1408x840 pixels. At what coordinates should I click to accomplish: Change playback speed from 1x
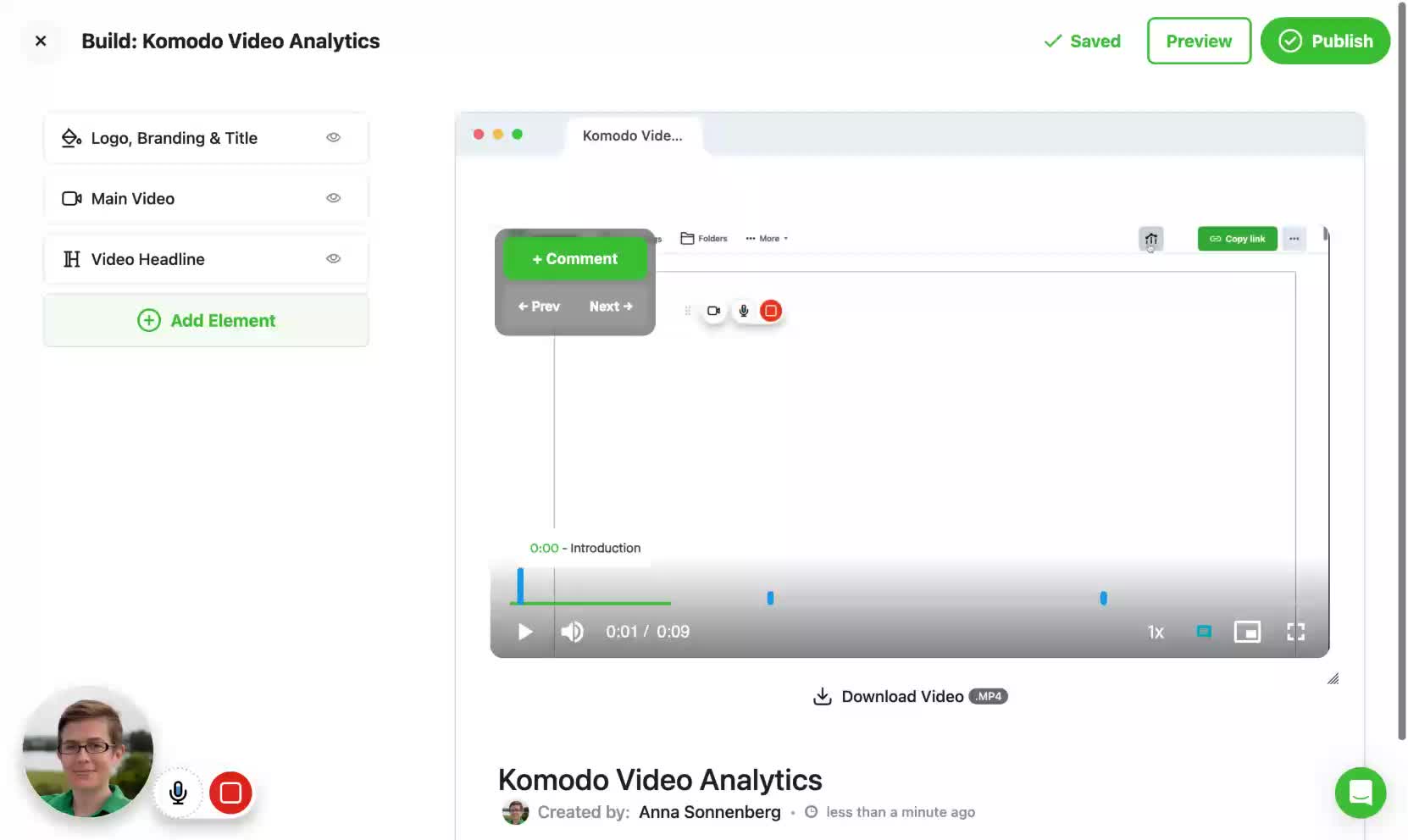click(1155, 632)
